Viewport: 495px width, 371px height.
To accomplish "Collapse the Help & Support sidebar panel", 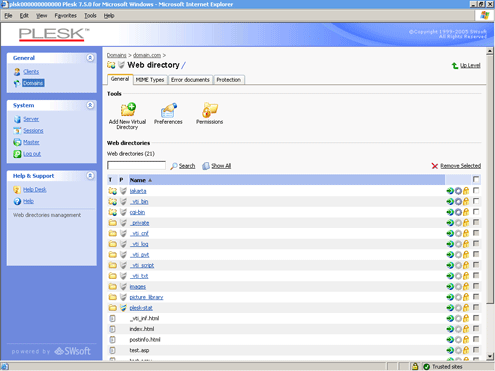I will coord(90,176).
